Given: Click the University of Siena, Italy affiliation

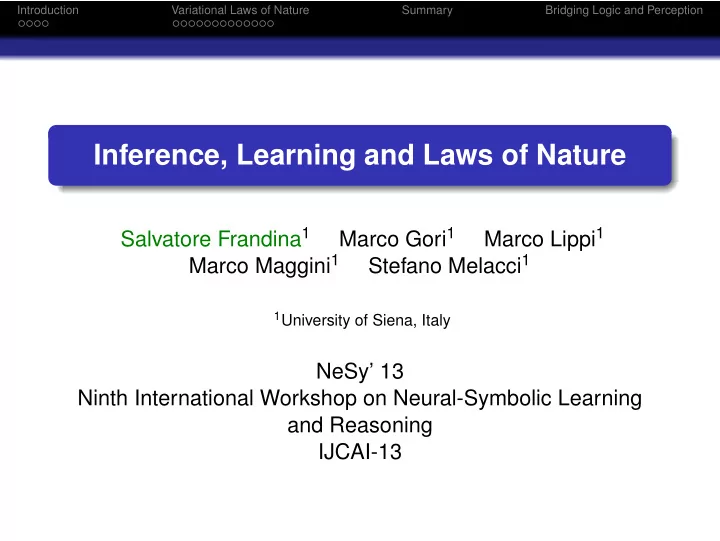Looking at the screenshot, I should coord(366,320).
